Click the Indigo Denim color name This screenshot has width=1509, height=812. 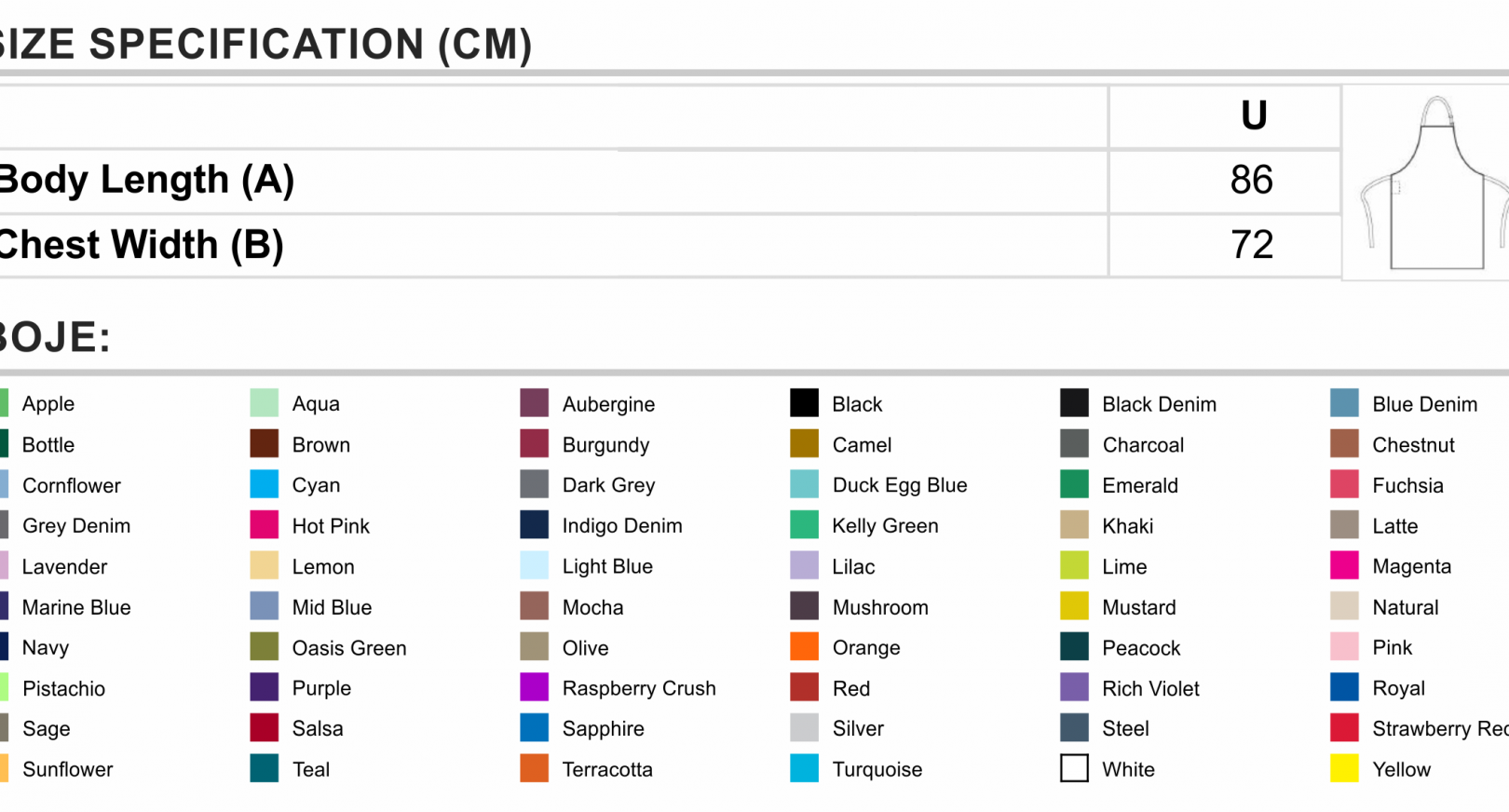pyautogui.click(x=622, y=526)
